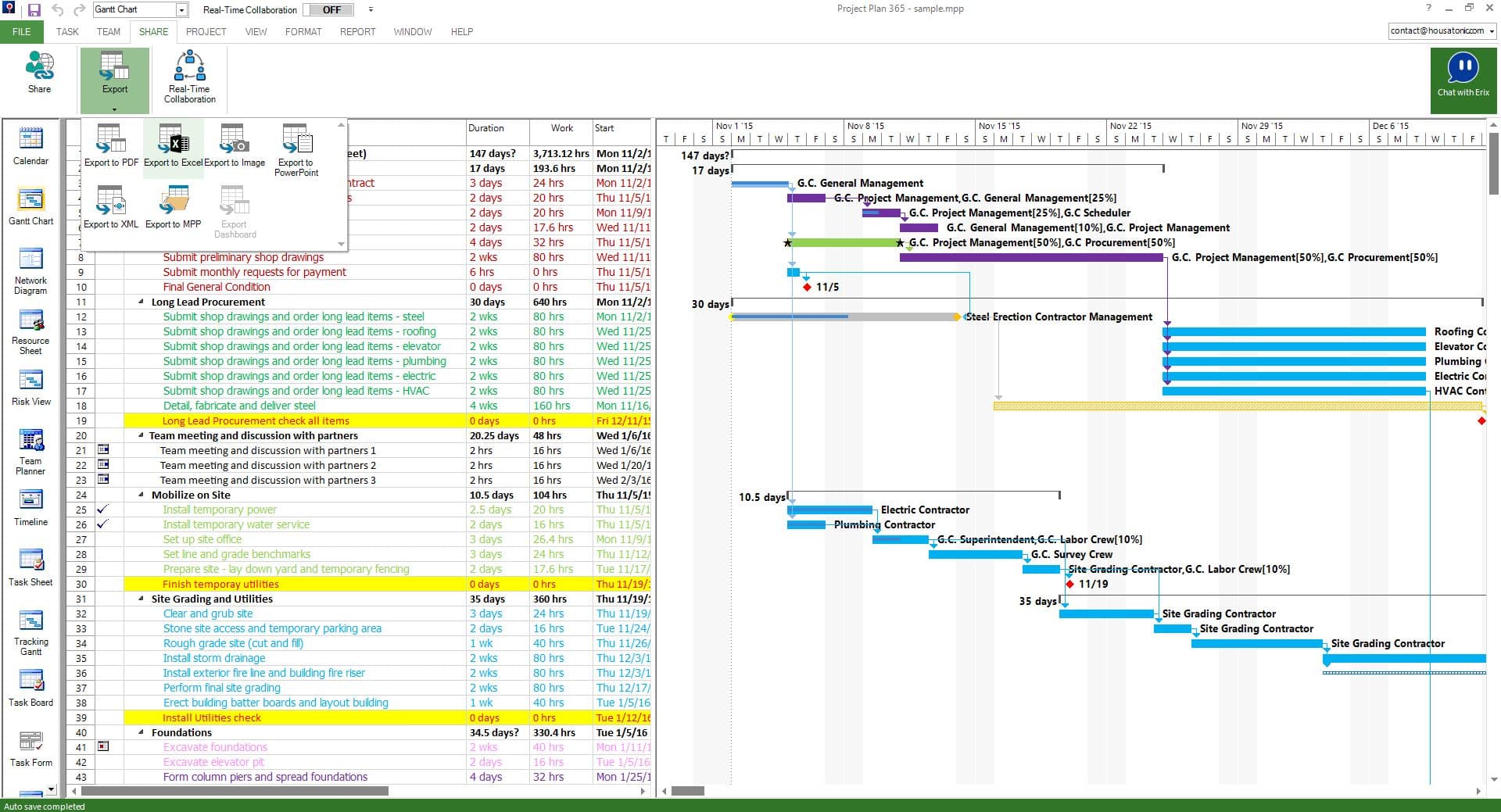Open the Timeline view
The width and height of the screenshot is (1501, 812).
[30, 508]
